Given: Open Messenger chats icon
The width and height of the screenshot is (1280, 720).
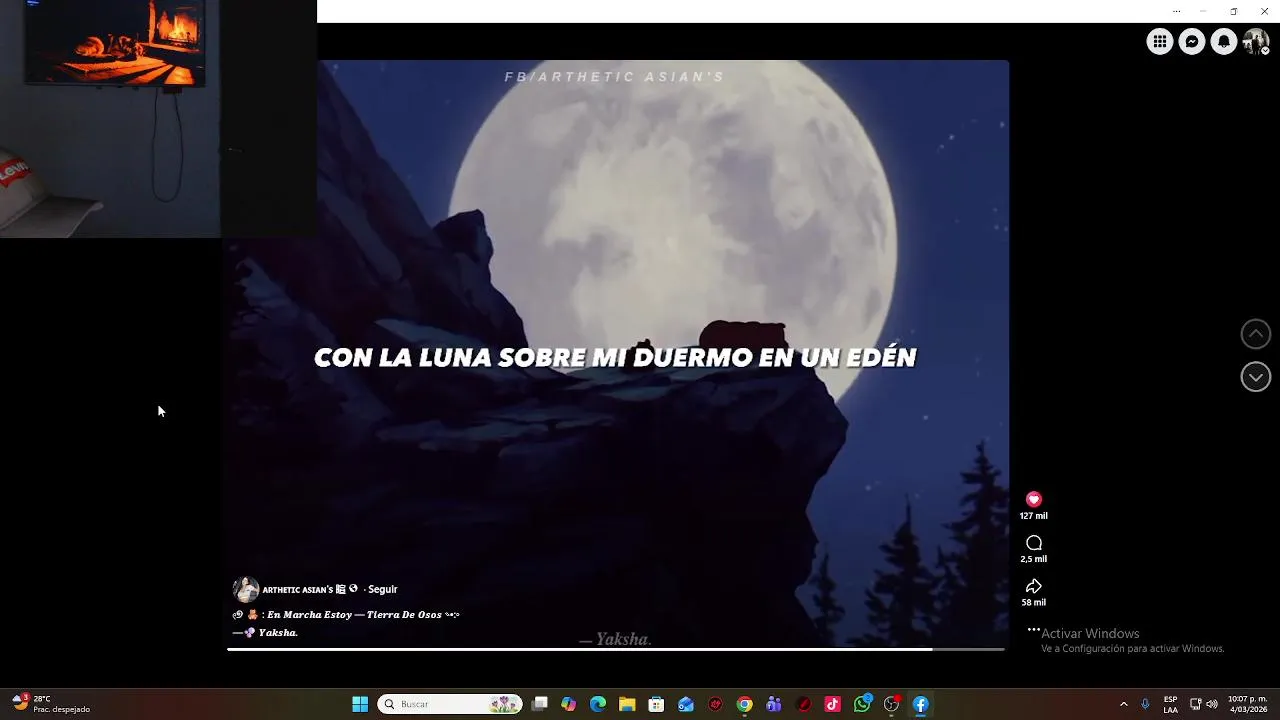Looking at the screenshot, I should 1191,41.
